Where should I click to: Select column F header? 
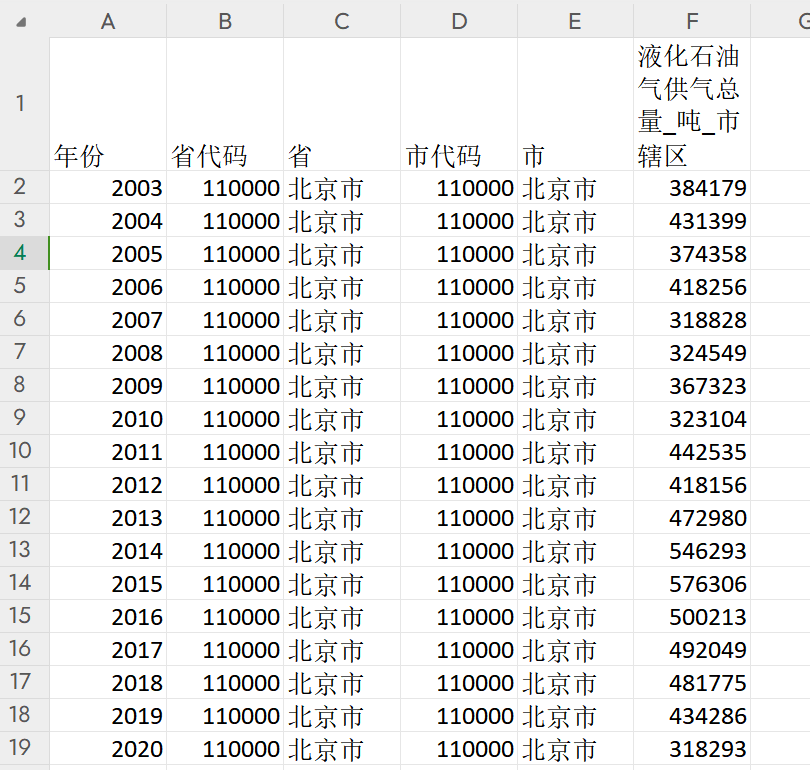pos(692,21)
